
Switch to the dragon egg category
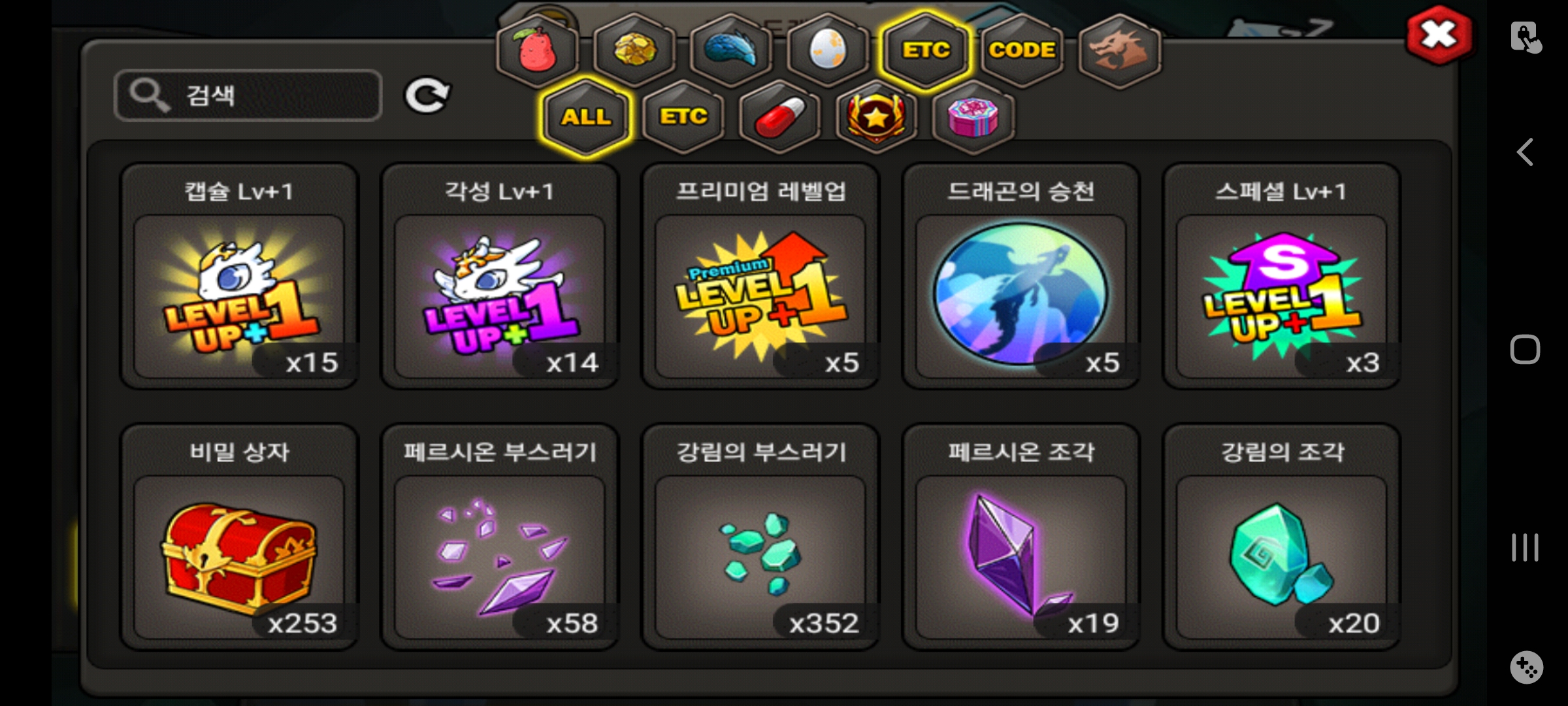point(828,50)
